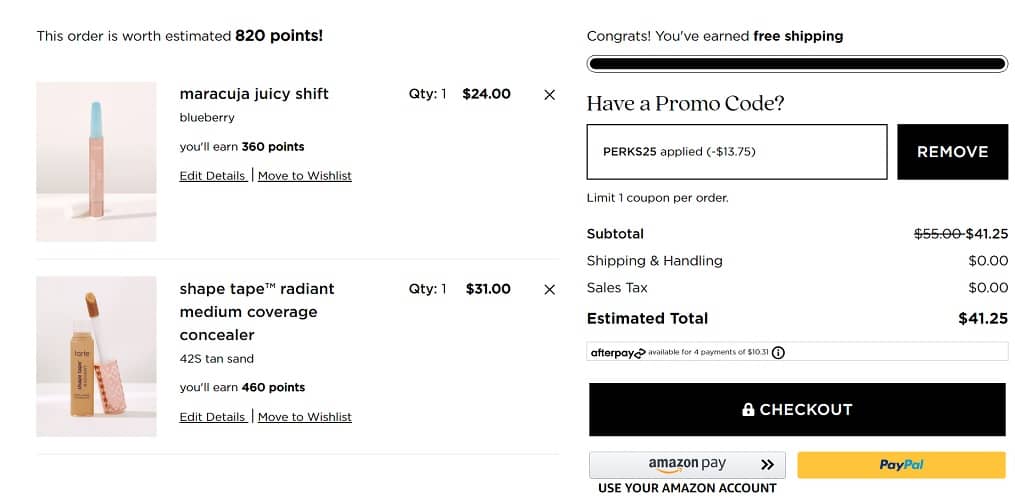This screenshot has height=500, width=1015.
Task: Open shape tape concealer product thumbnail
Action: [96, 356]
